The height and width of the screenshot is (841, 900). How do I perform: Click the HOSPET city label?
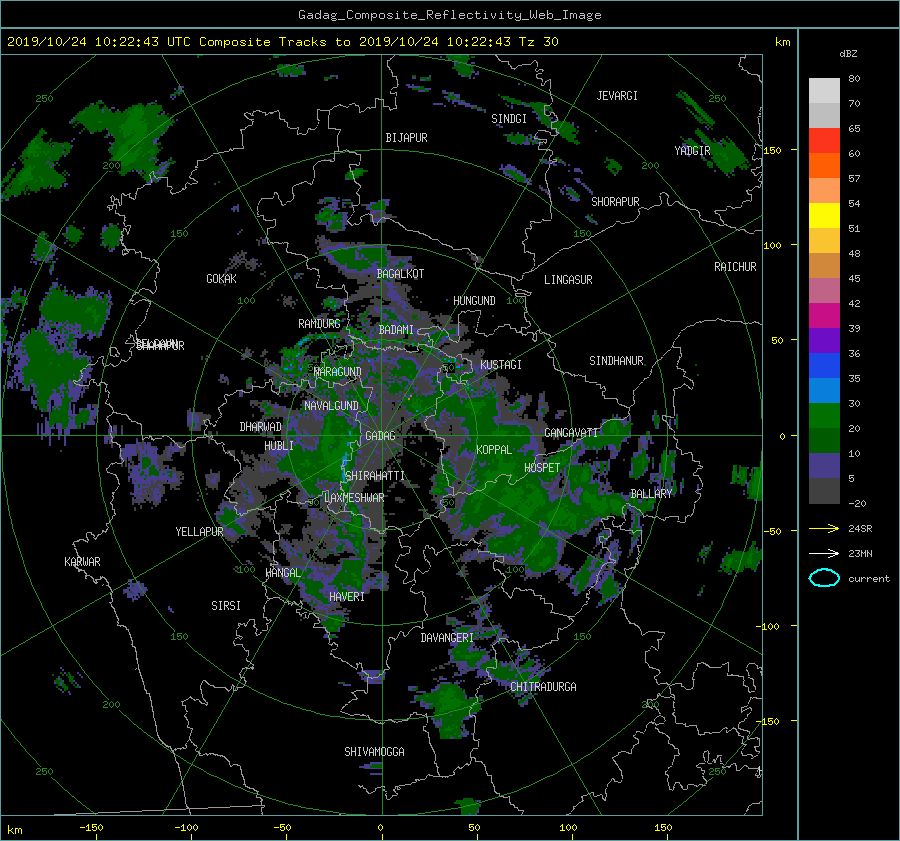tap(542, 468)
